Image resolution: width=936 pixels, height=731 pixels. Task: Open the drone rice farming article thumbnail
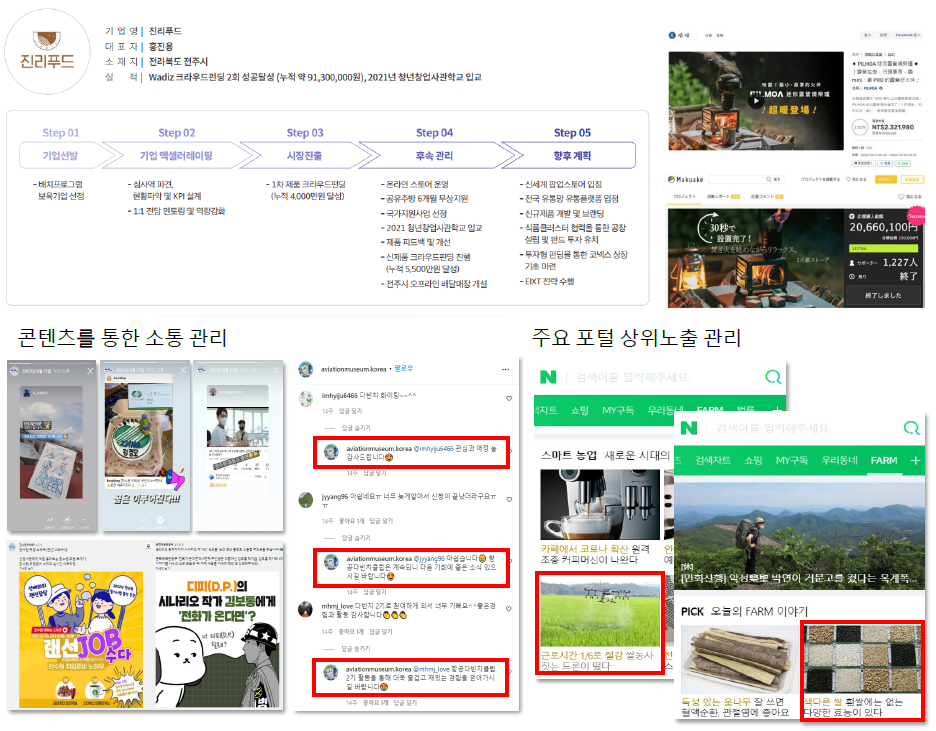[600, 614]
